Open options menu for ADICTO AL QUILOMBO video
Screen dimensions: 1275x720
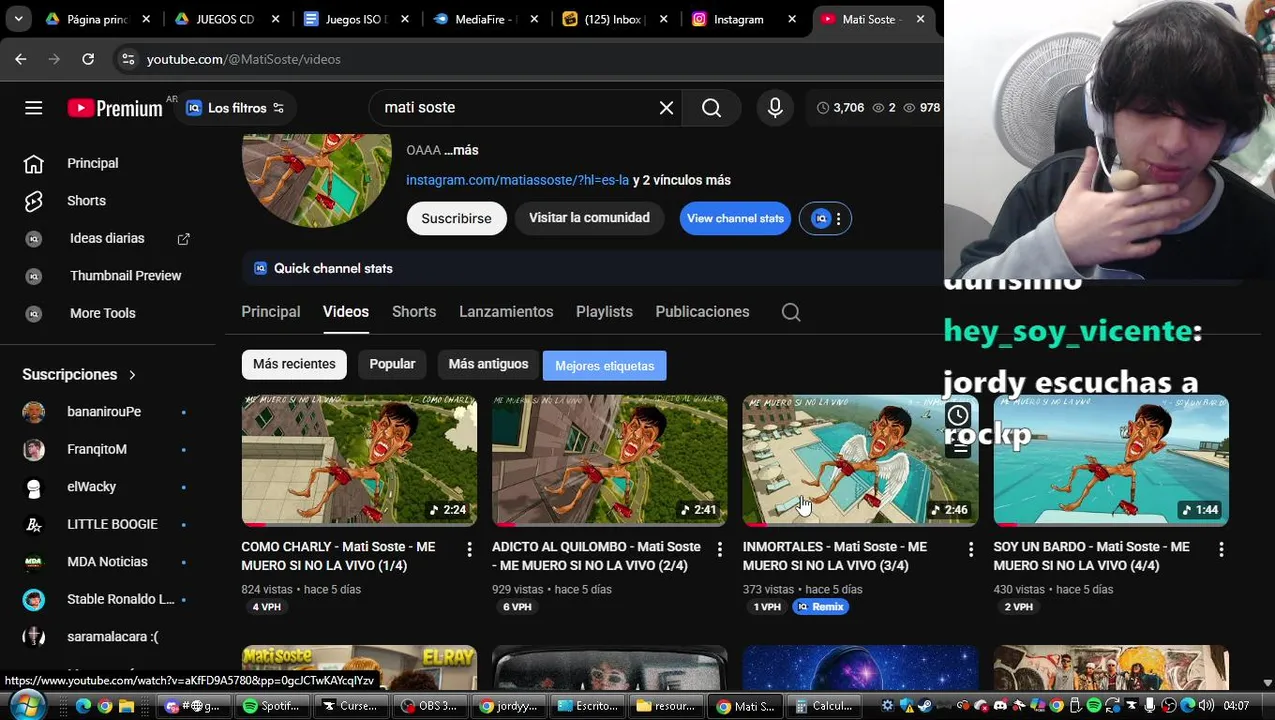[x=719, y=549]
